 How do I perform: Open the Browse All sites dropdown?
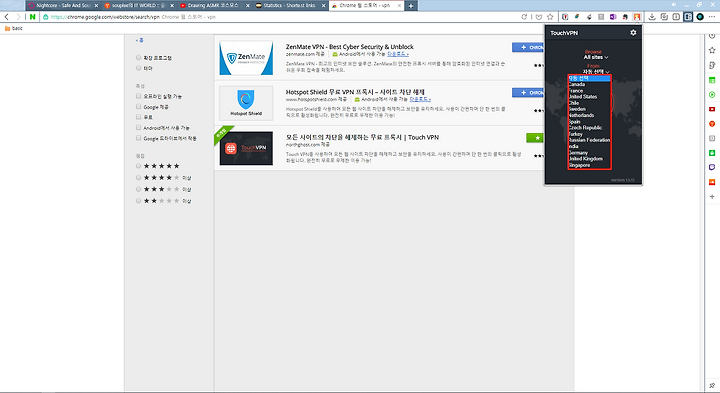(x=595, y=57)
